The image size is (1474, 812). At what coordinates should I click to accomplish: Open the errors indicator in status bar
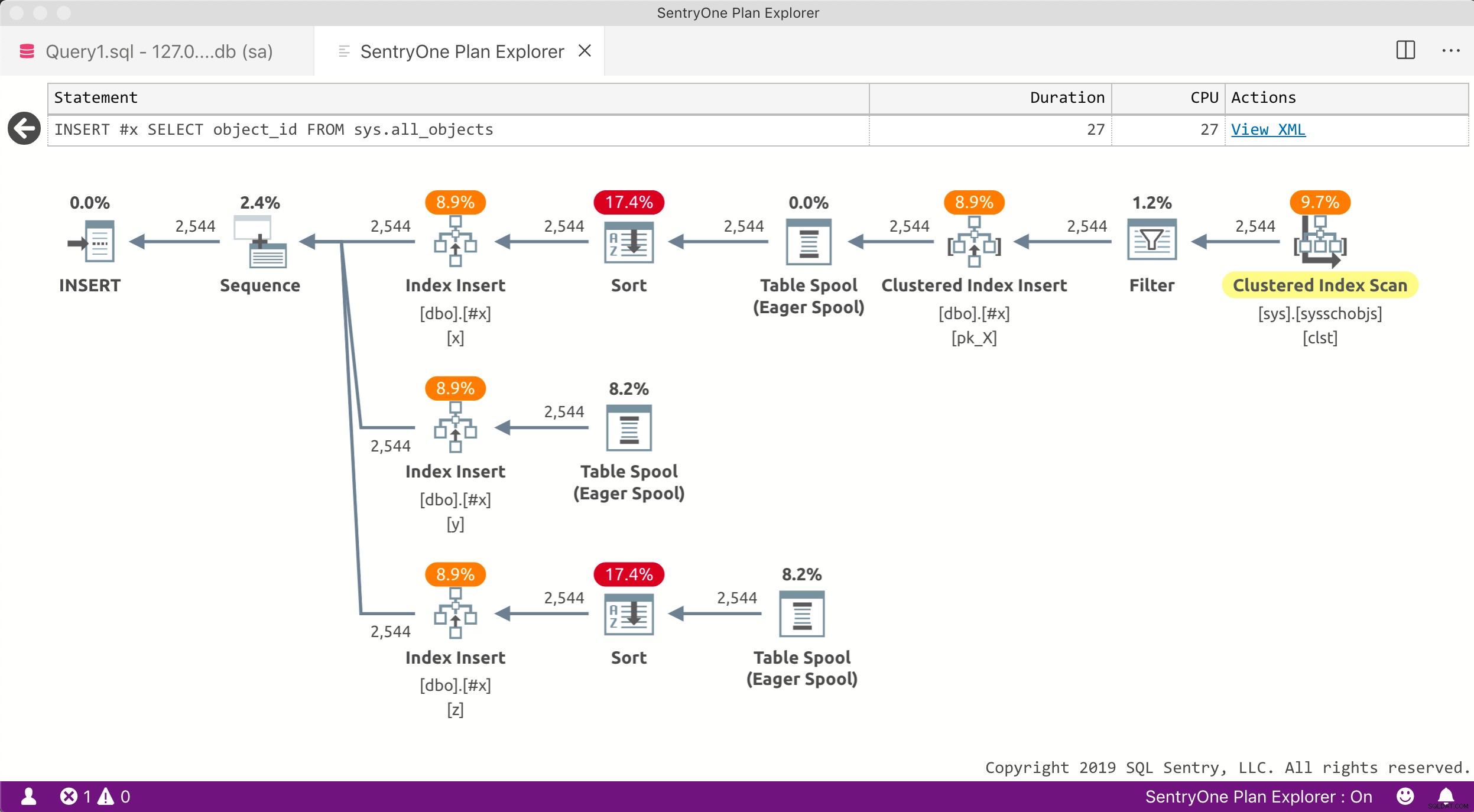click(76, 796)
